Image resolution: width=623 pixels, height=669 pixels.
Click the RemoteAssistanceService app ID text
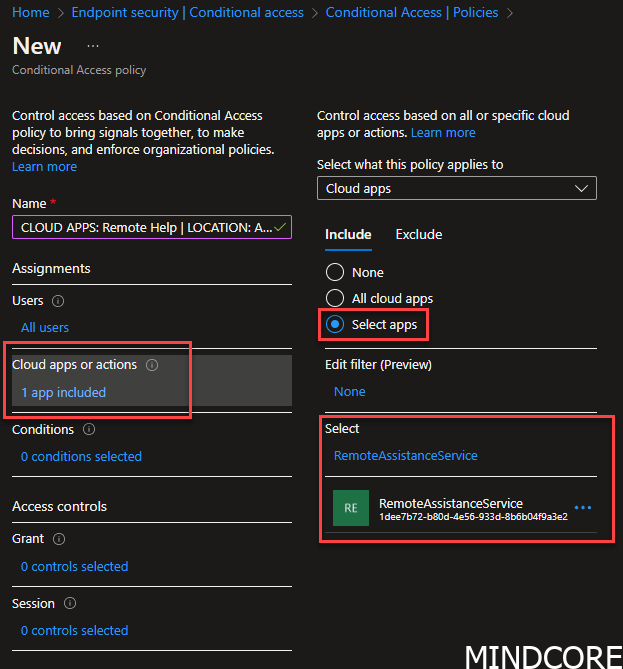473,517
